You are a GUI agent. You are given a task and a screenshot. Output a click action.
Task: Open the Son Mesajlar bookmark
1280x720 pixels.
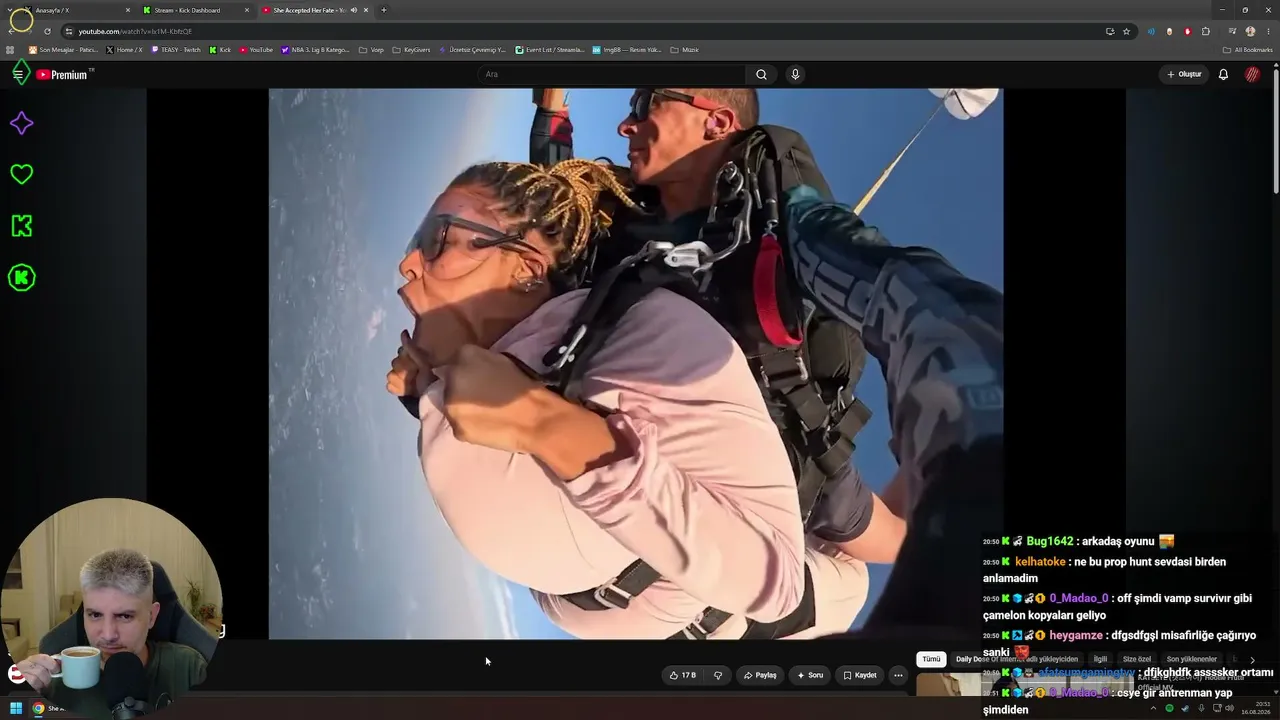click(63, 50)
